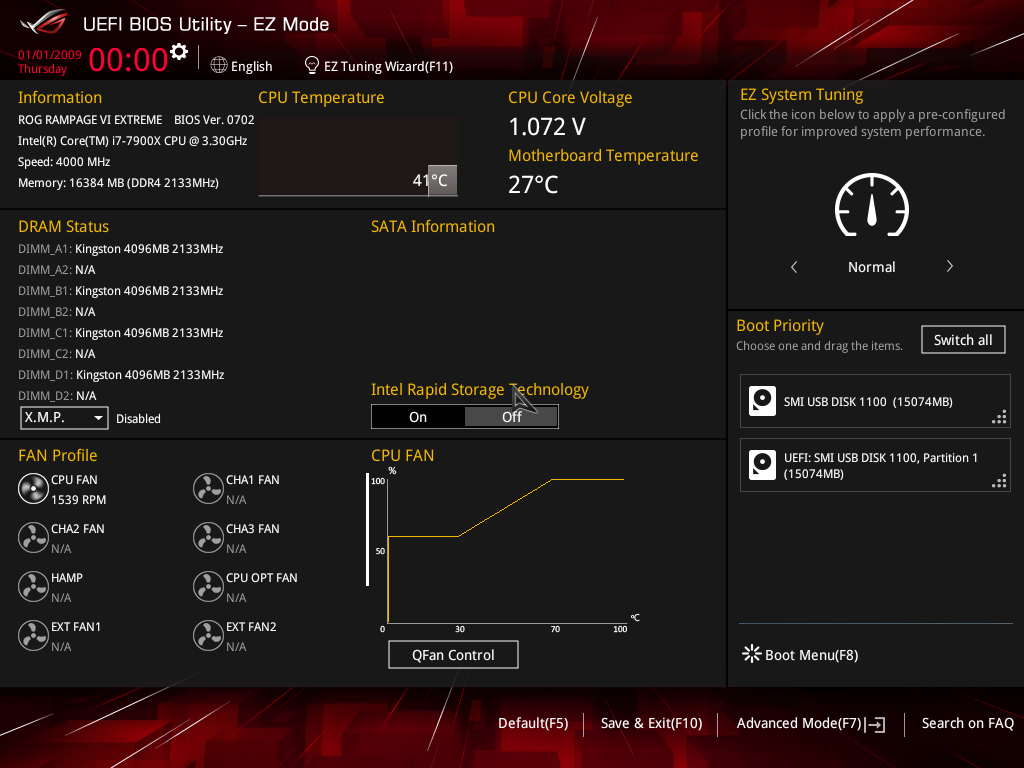The image size is (1024, 768).
Task: Click DIMM_A1 Kingston 4096MB 2133MHz row
Action: click(x=121, y=249)
